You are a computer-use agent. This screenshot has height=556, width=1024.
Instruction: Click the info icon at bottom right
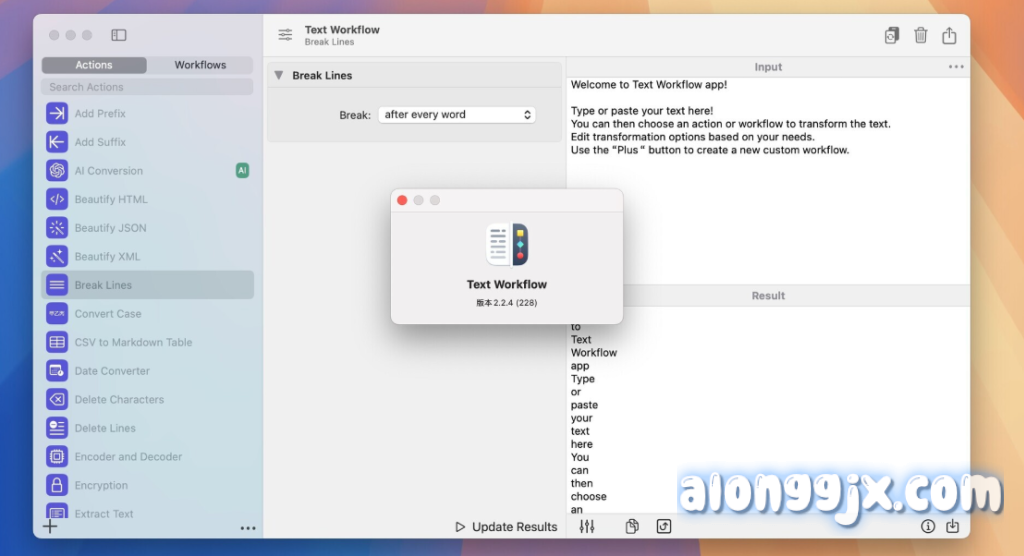928,526
